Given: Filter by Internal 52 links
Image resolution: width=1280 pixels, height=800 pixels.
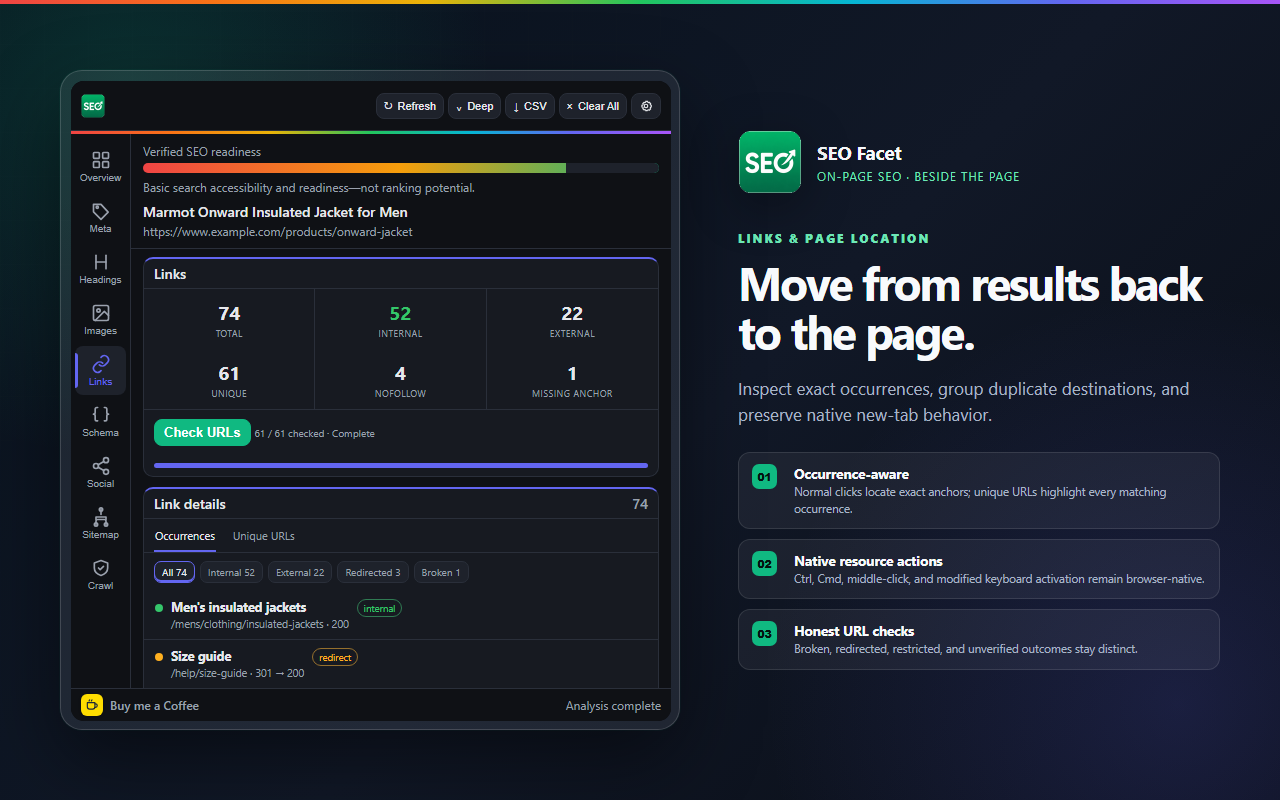Looking at the screenshot, I should (x=231, y=573).
